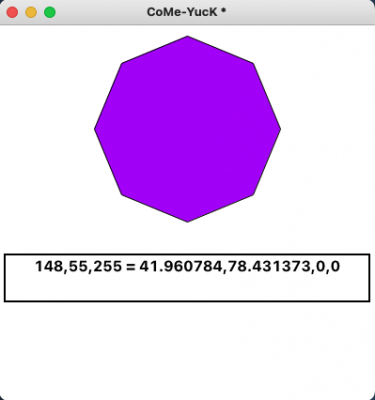Minimize the window with the yellow button

[x=31, y=13]
